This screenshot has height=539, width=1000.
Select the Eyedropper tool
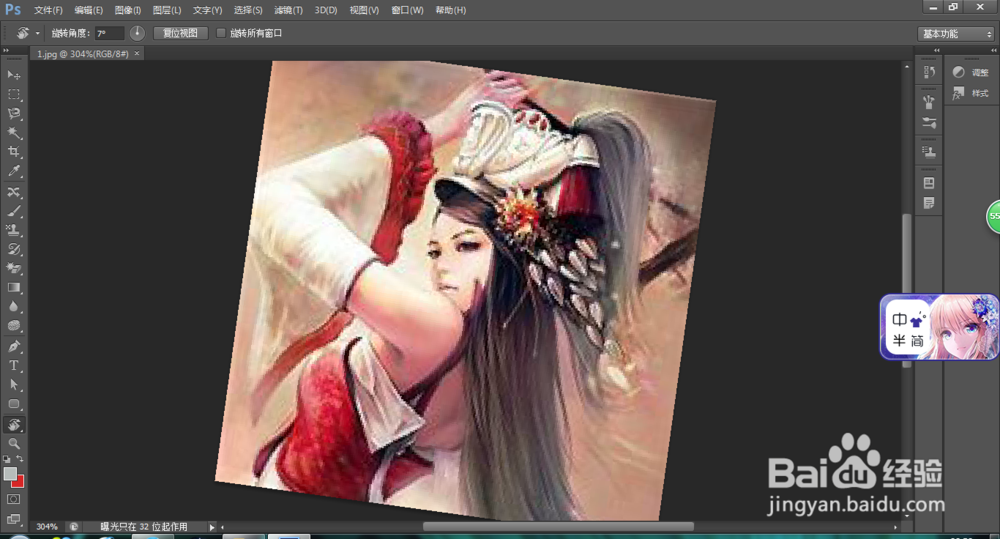(13, 171)
